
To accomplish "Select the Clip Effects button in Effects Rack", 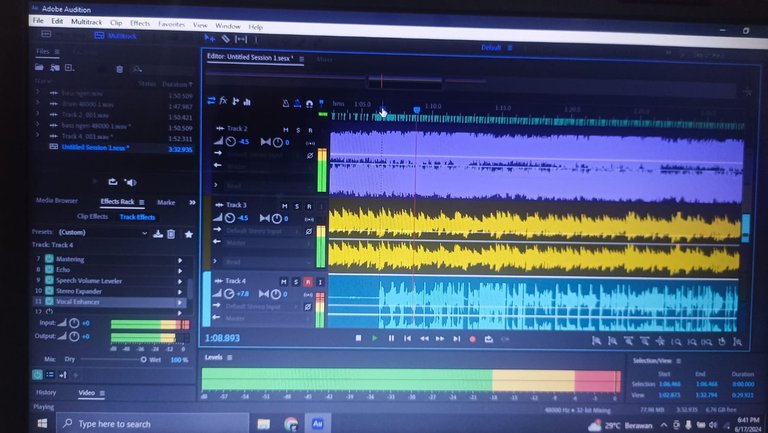I will tap(92, 216).
